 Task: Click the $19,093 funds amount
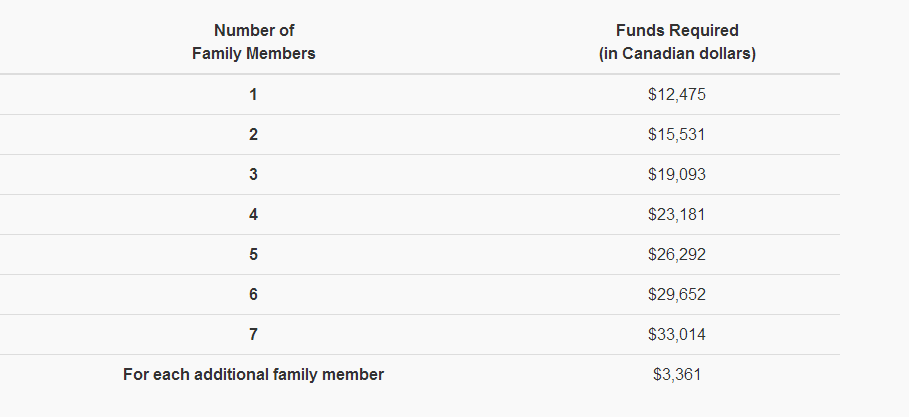click(x=677, y=175)
